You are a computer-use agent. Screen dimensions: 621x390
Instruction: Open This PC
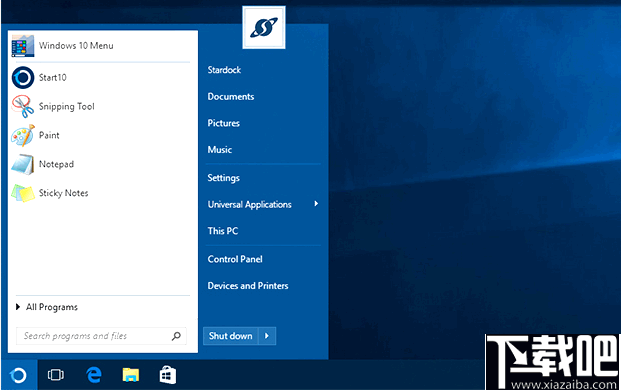pyautogui.click(x=223, y=231)
